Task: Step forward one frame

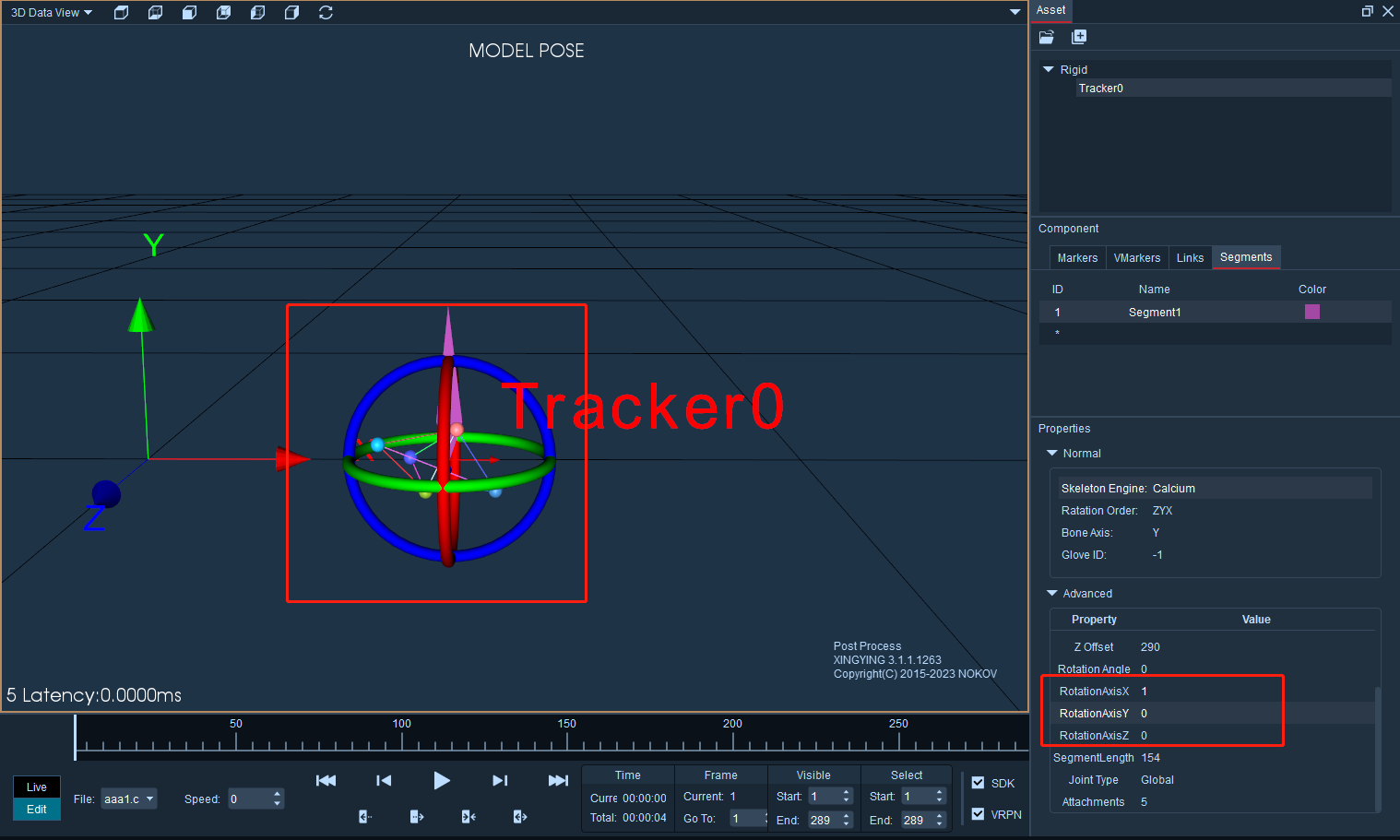Action: coord(500,780)
